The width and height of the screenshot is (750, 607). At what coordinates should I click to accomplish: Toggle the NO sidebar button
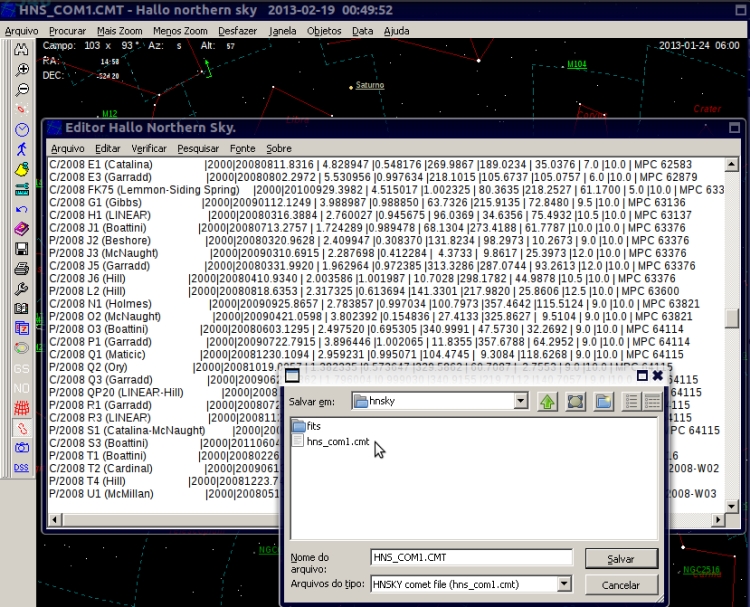[x=22, y=388]
